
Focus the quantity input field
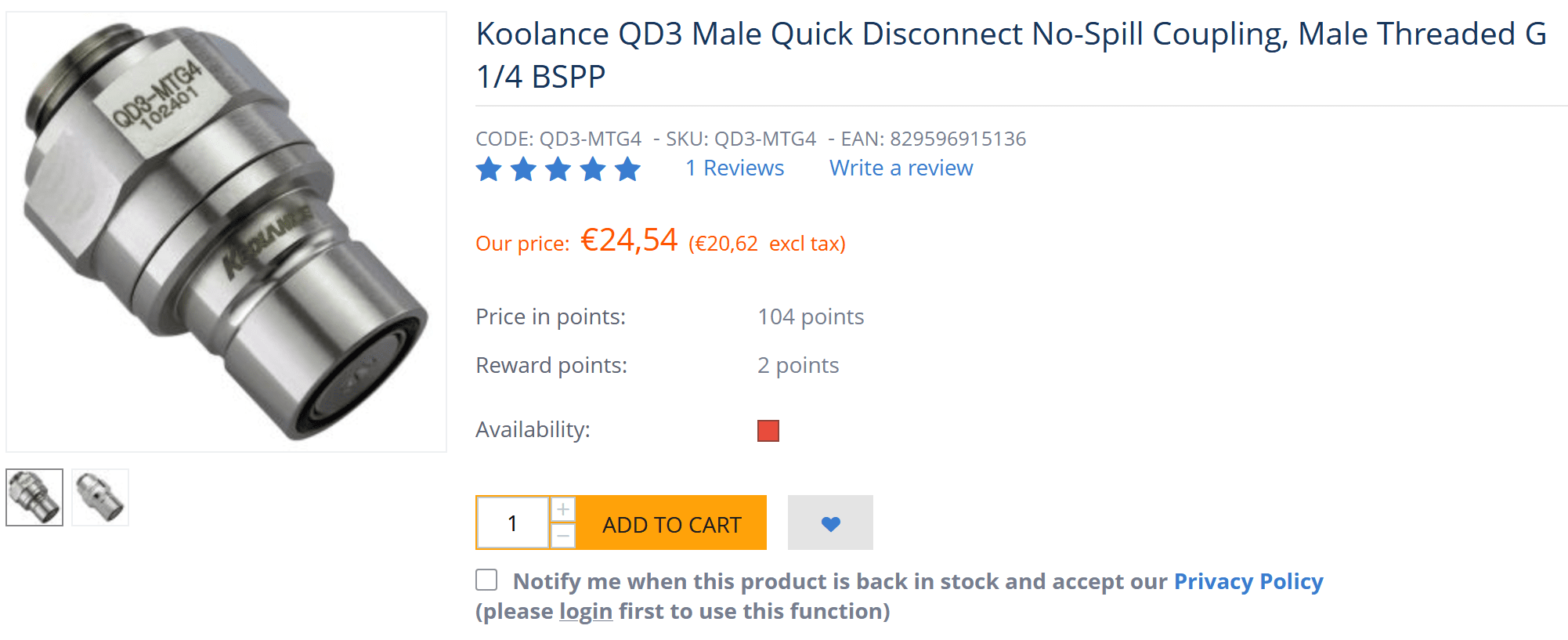pyautogui.click(x=513, y=523)
